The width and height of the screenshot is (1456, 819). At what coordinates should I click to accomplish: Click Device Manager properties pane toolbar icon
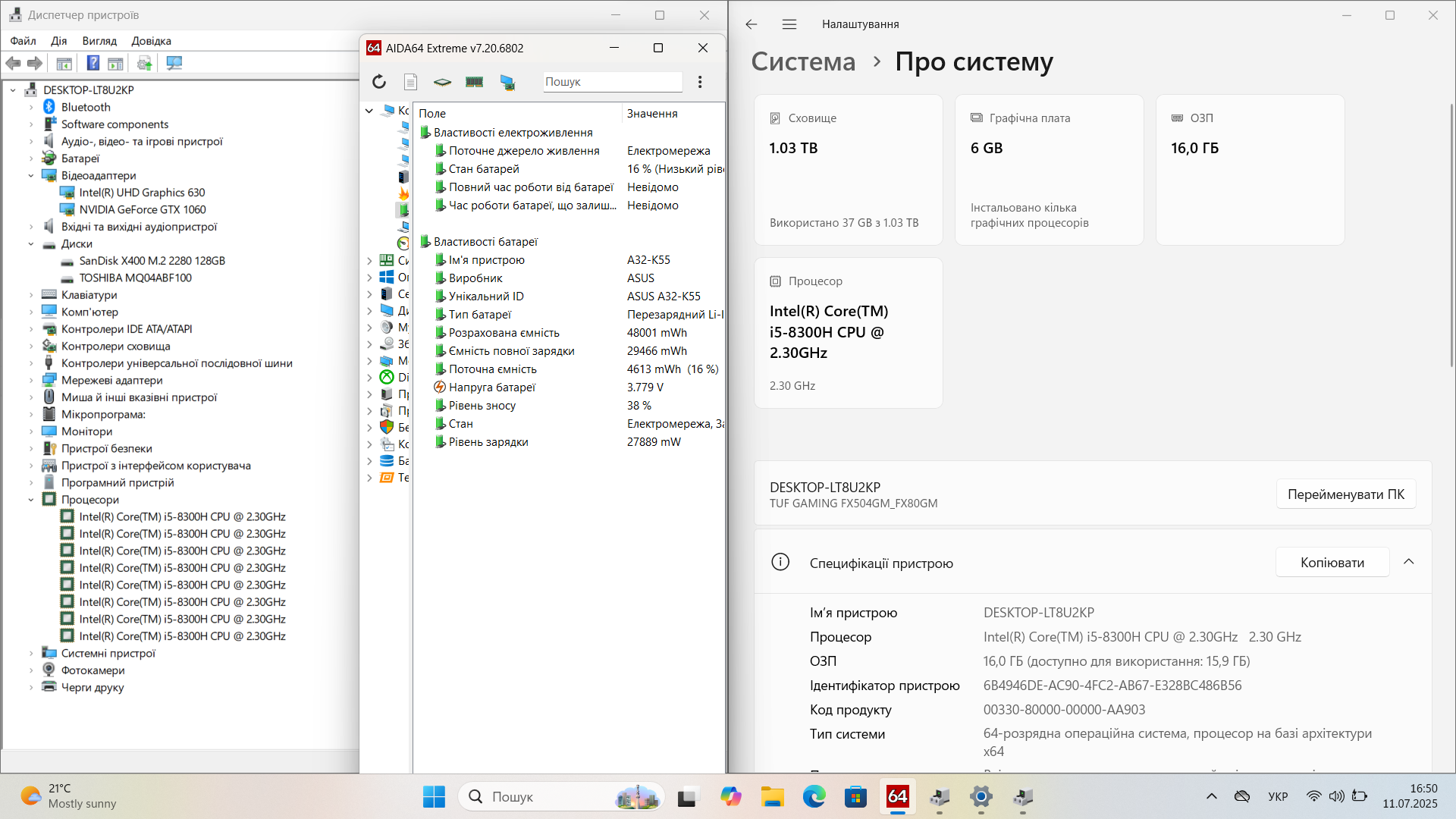tap(115, 64)
